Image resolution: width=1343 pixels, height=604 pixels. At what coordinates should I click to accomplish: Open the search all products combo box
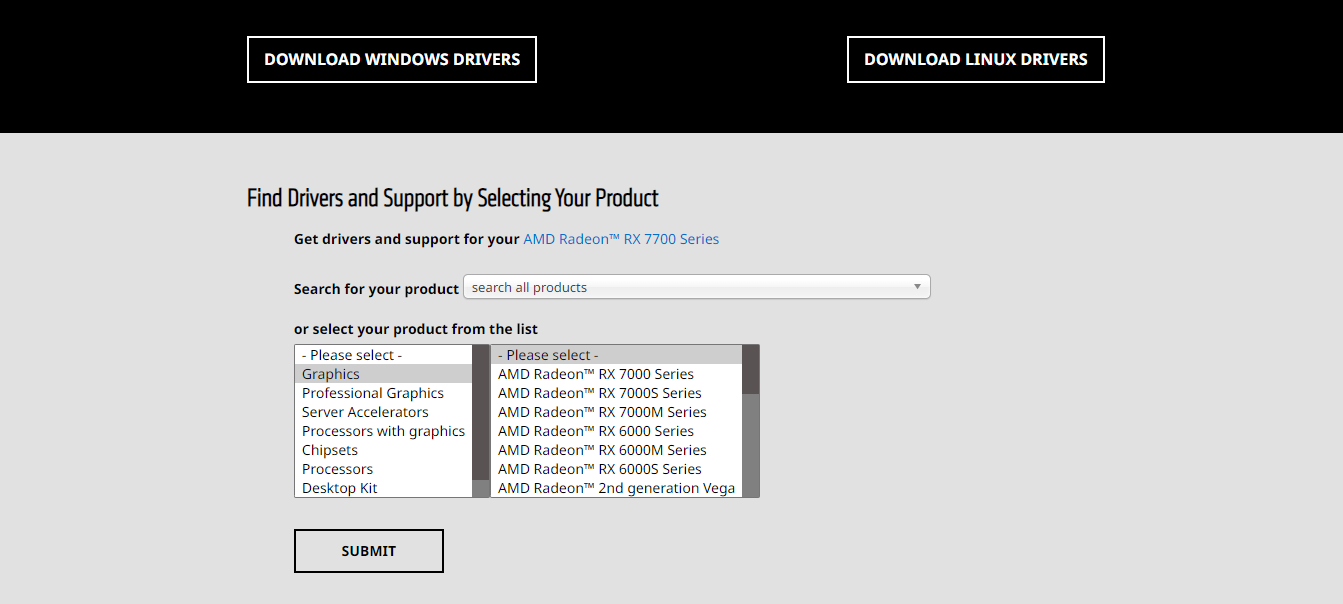point(697,287)
